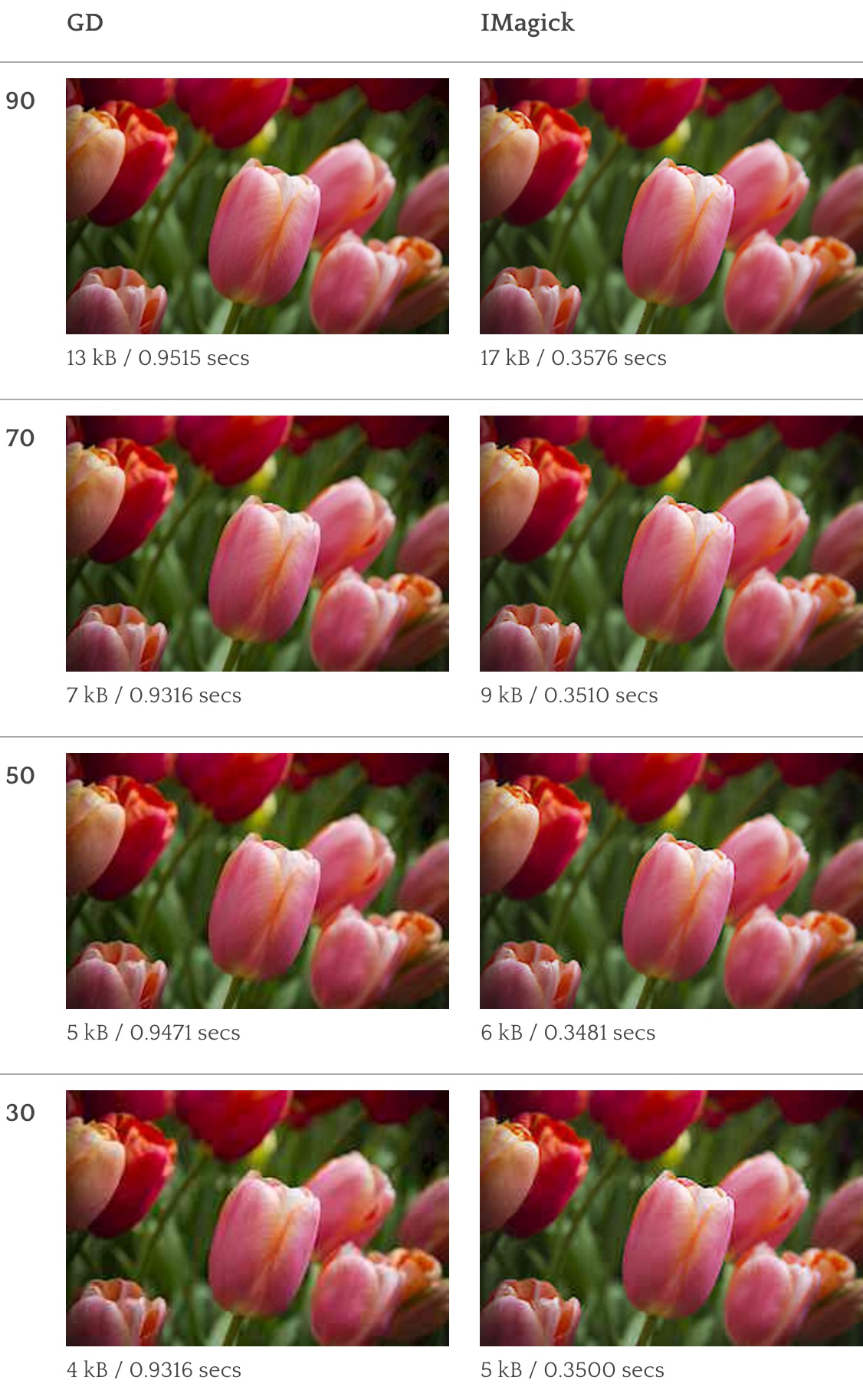Click the GD column header
Image resolution: width=863 pixels, height=1400 pixels.
[x=85, y=23]
